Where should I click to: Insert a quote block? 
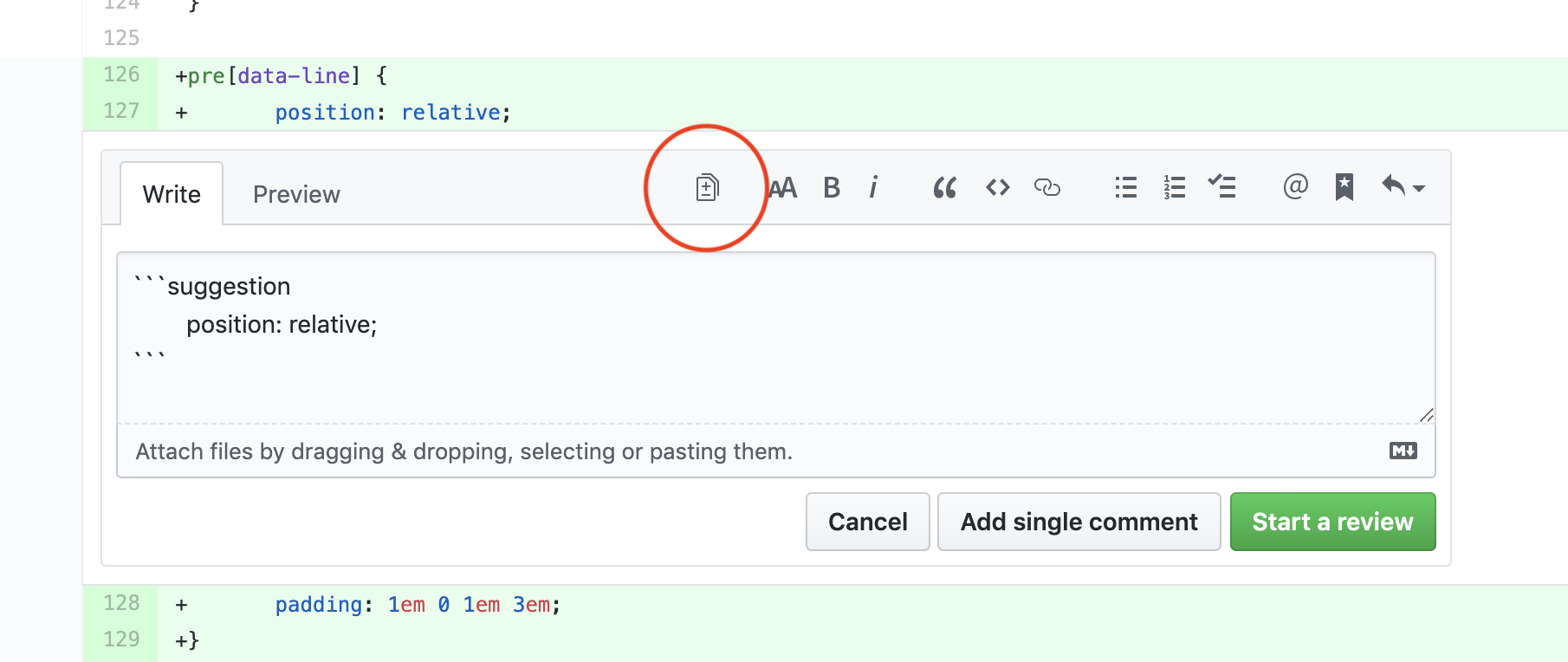(x=945, y=187)
